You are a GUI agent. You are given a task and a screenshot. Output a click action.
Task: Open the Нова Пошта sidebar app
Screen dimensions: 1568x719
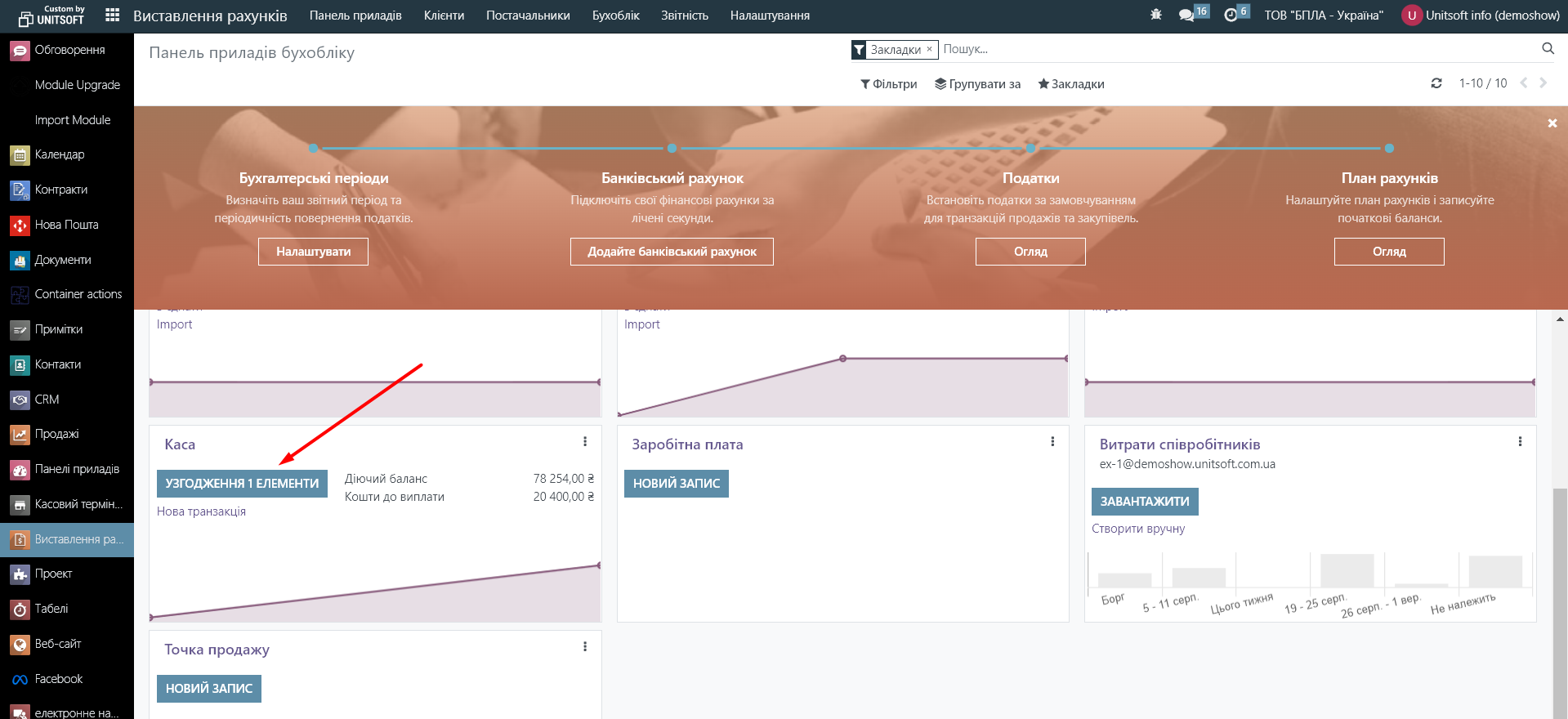coord(66,225)
